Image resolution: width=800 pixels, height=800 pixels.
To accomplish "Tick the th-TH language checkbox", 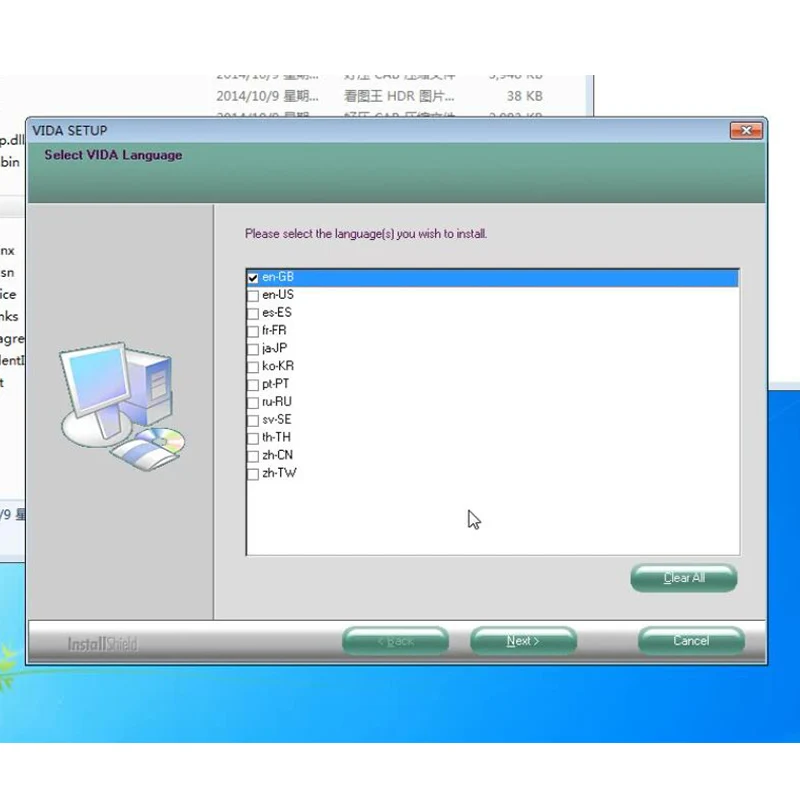I will 253,439.
